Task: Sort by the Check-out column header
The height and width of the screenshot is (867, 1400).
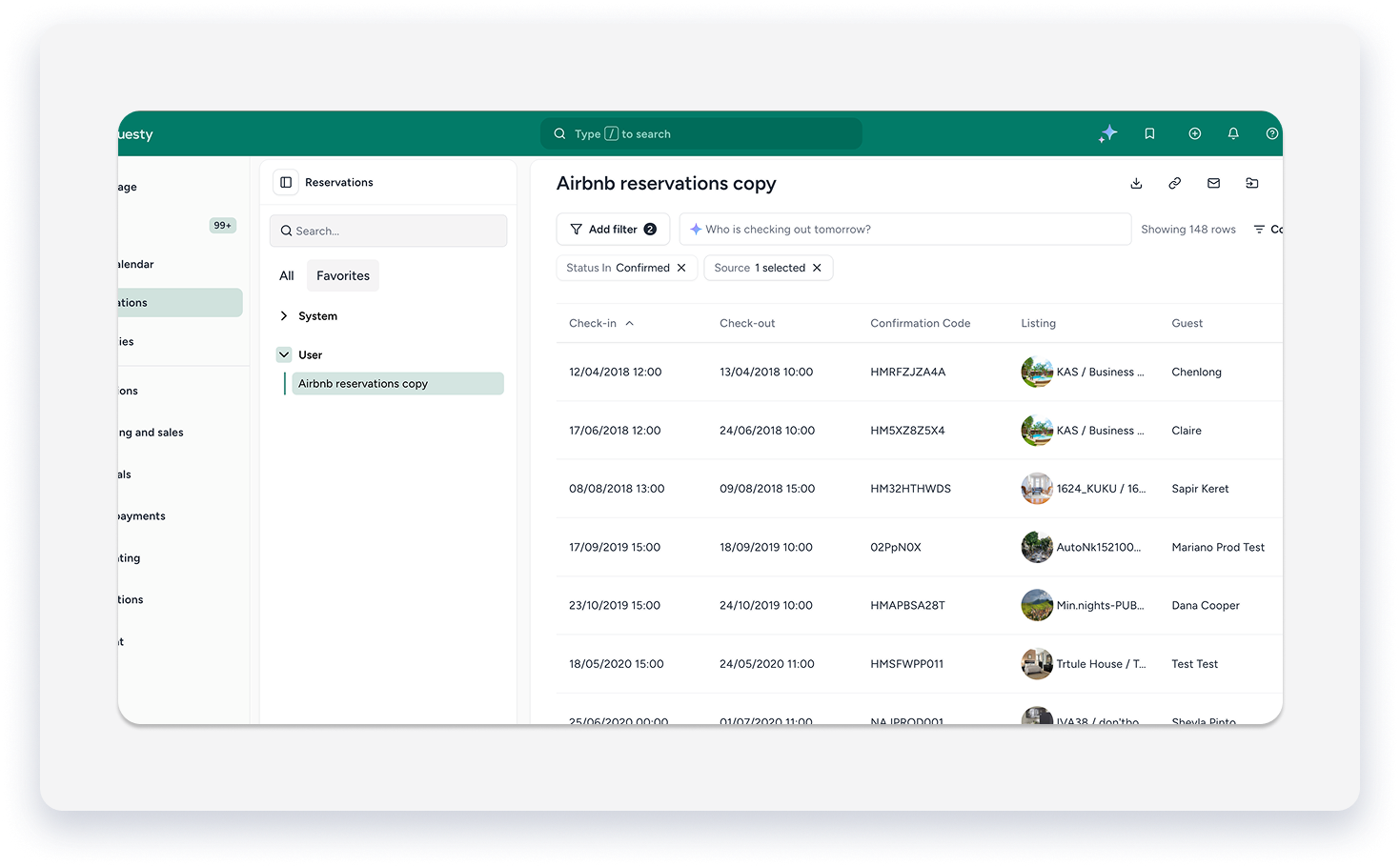Action: [747, 323]
